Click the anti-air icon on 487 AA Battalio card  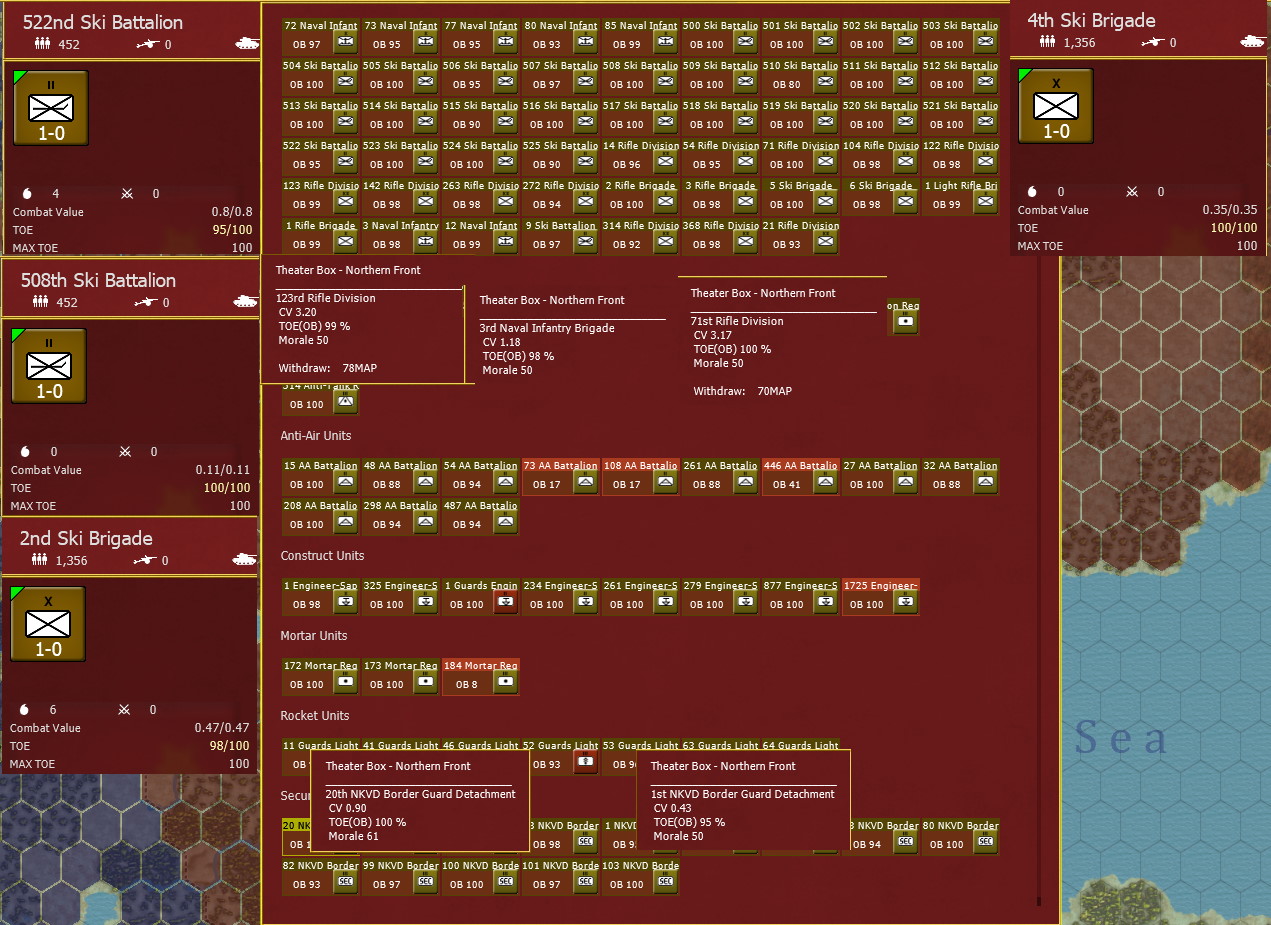[x=504, y=523]
